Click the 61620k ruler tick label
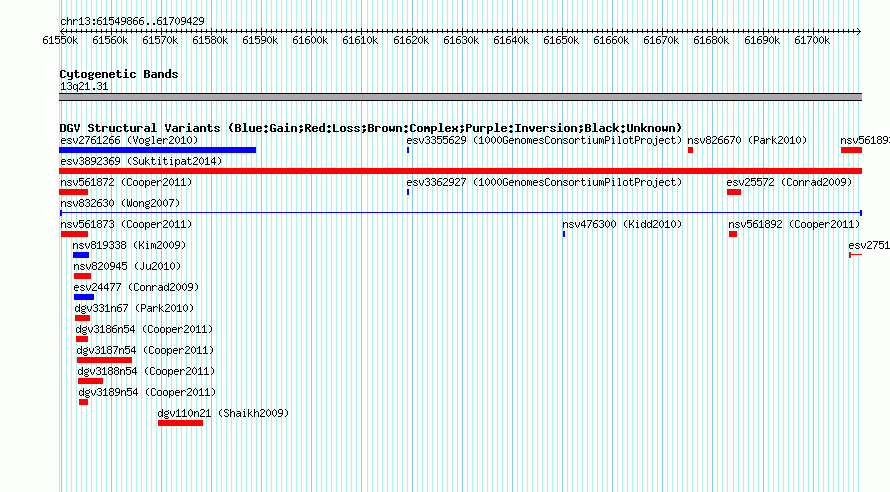Screen dimensions: 890x492 pos(411,40)
